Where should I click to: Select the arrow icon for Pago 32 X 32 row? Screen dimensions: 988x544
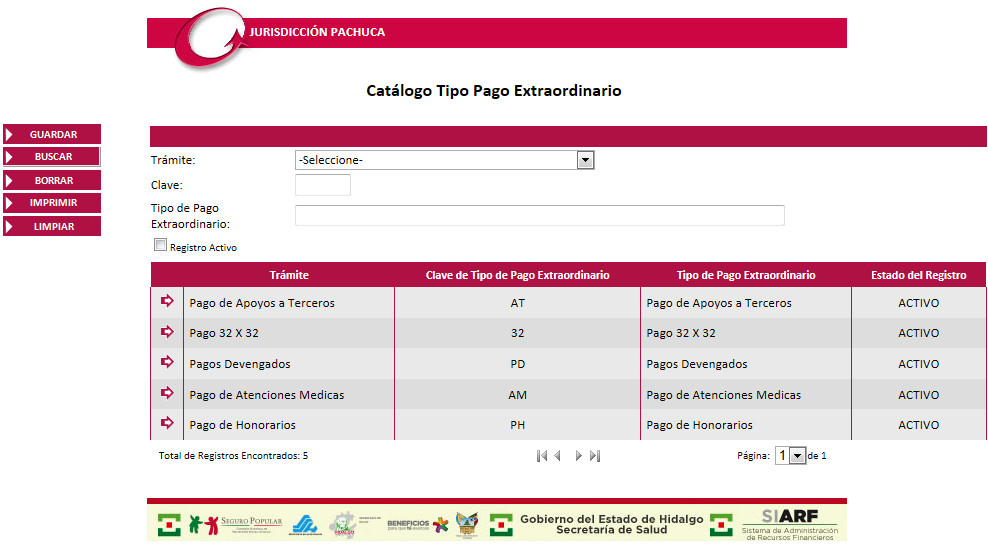(x=167, y=332)
